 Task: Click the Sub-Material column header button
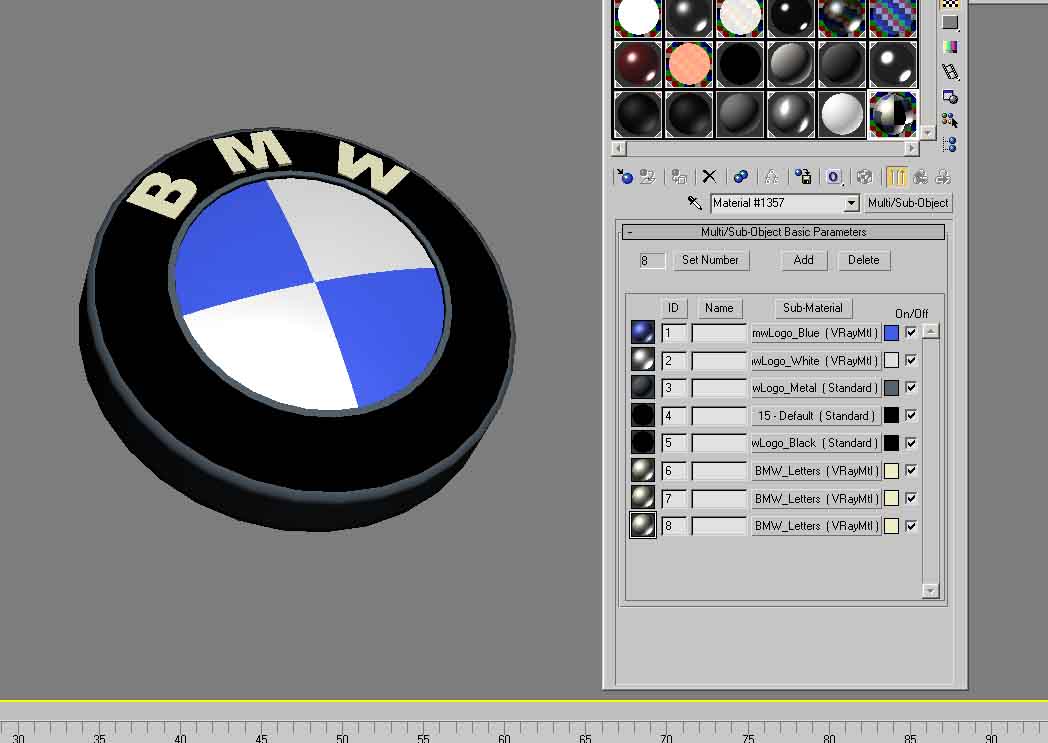pyautogui.click(x=812, y=308)
